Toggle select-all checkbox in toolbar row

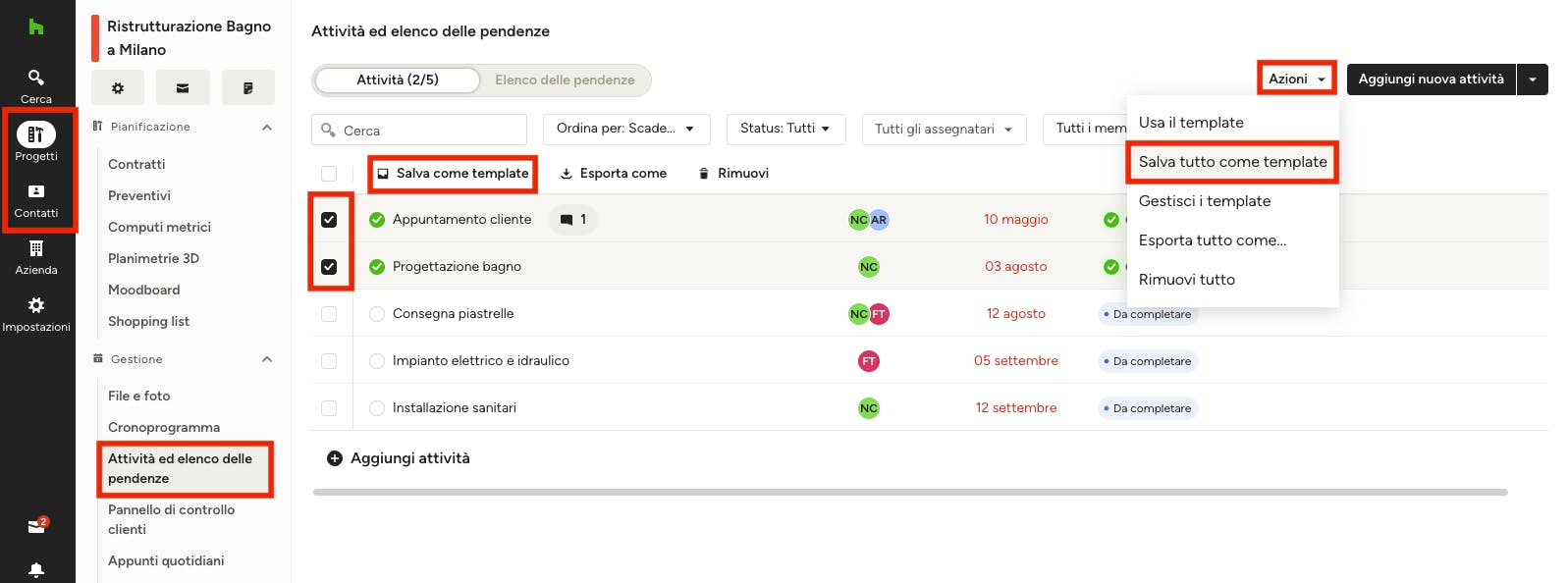point(329,174)
